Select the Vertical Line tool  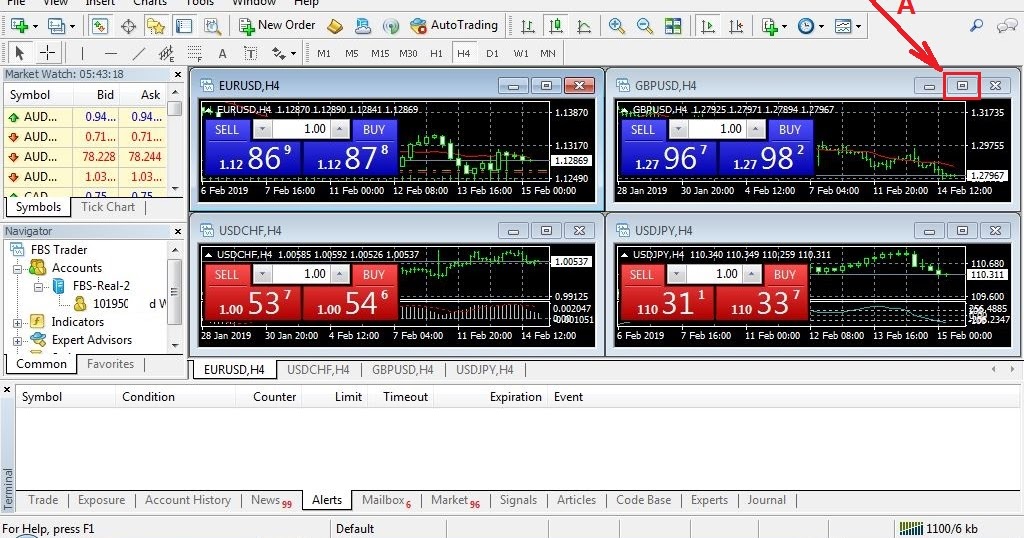tap(82, 53)
